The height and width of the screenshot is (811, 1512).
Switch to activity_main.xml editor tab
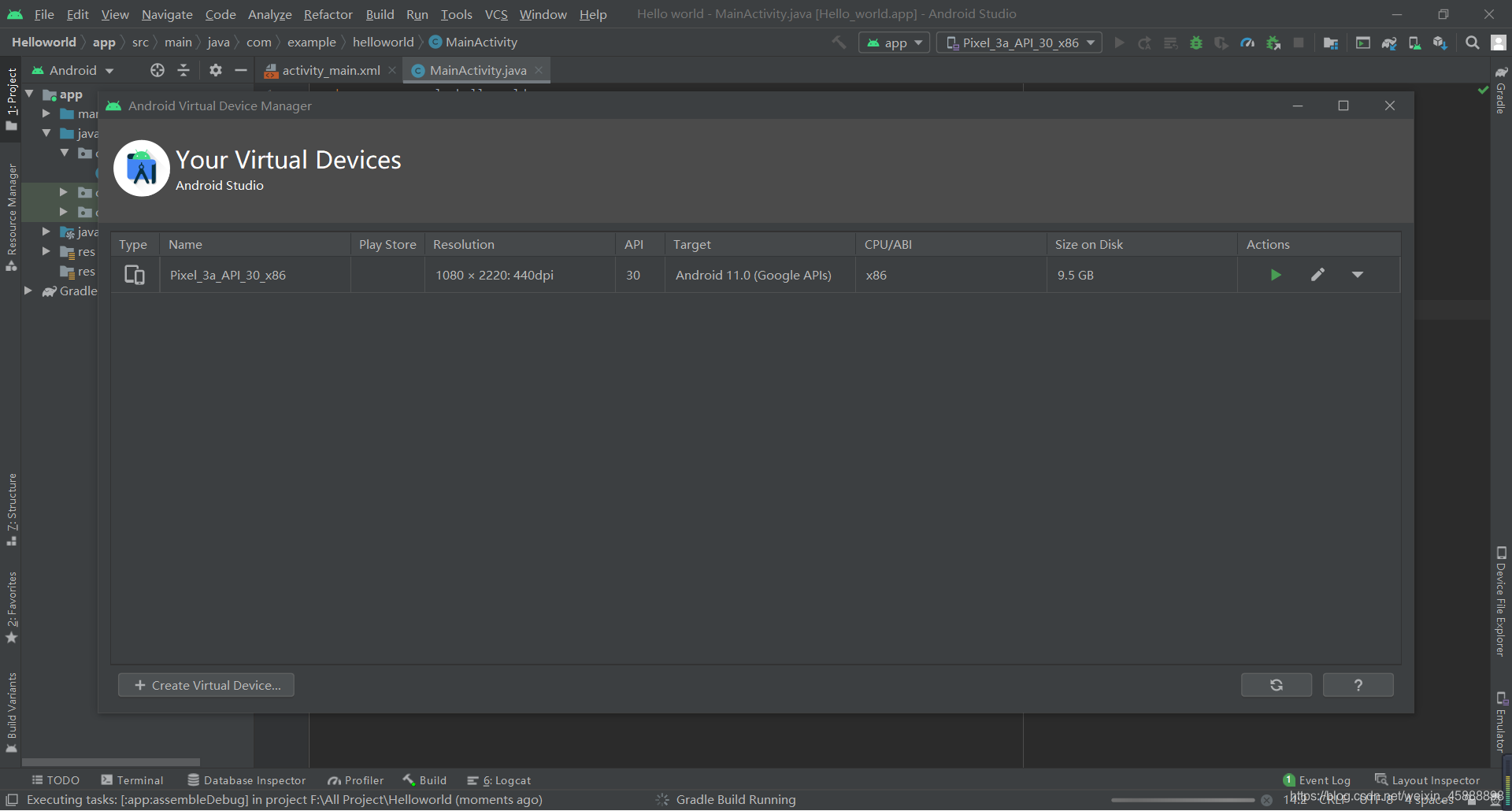331,70
